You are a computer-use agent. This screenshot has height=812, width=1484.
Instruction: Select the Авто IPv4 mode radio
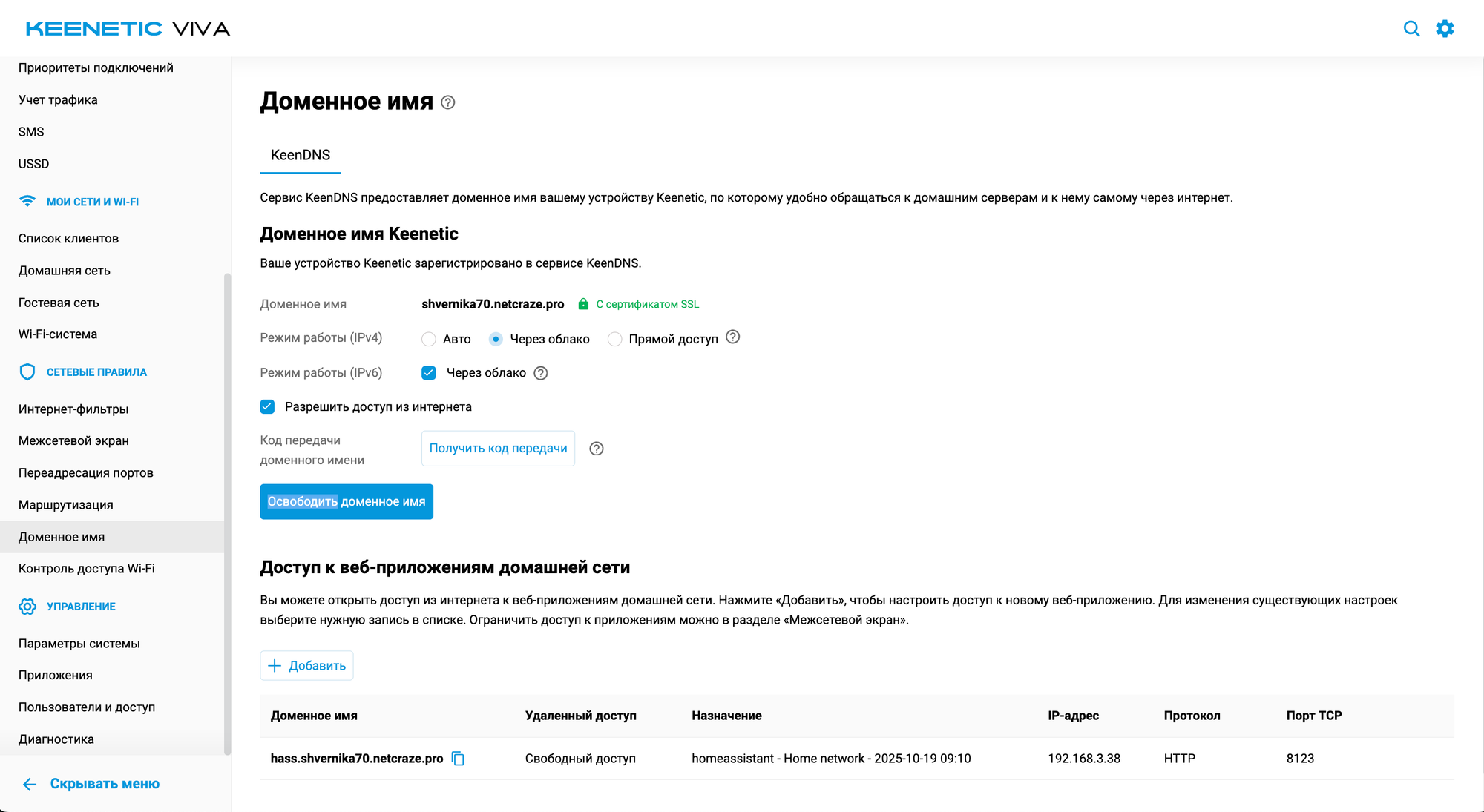point(429,339)
